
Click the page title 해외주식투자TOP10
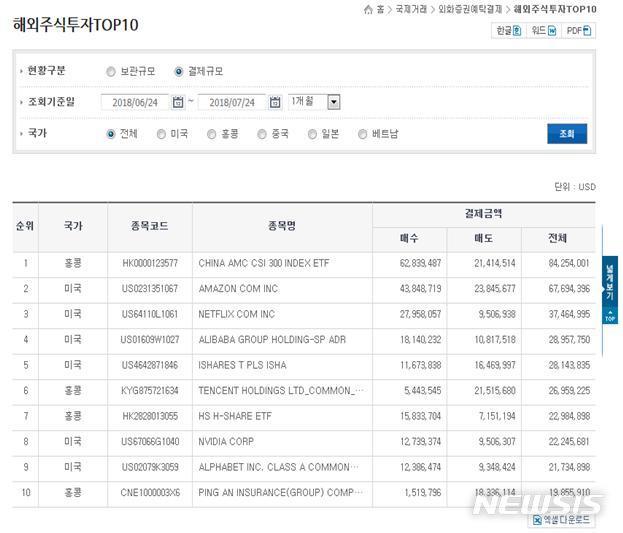[x=75, y=25]
